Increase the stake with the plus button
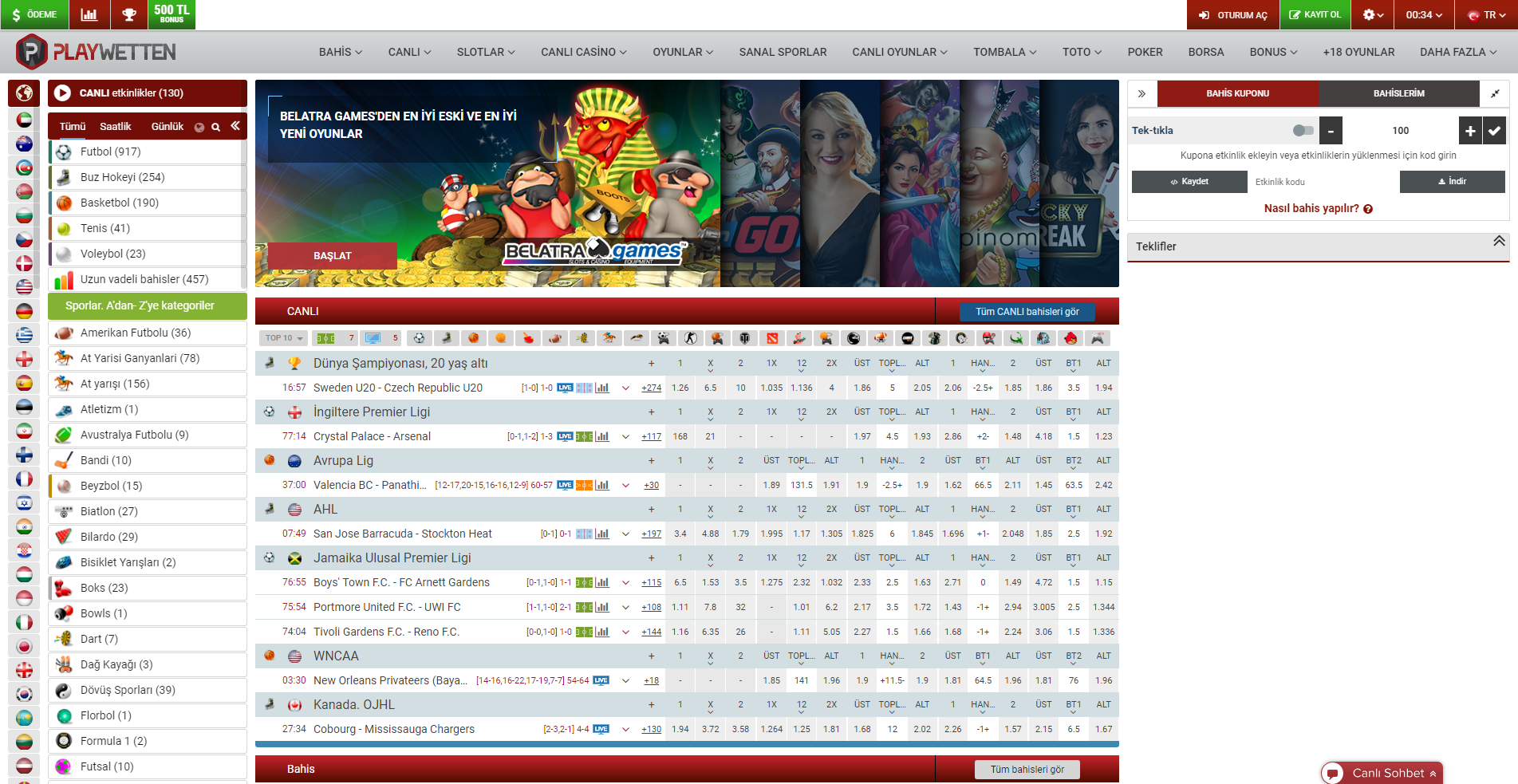 pyautogui.click(x=1470, y=131)
